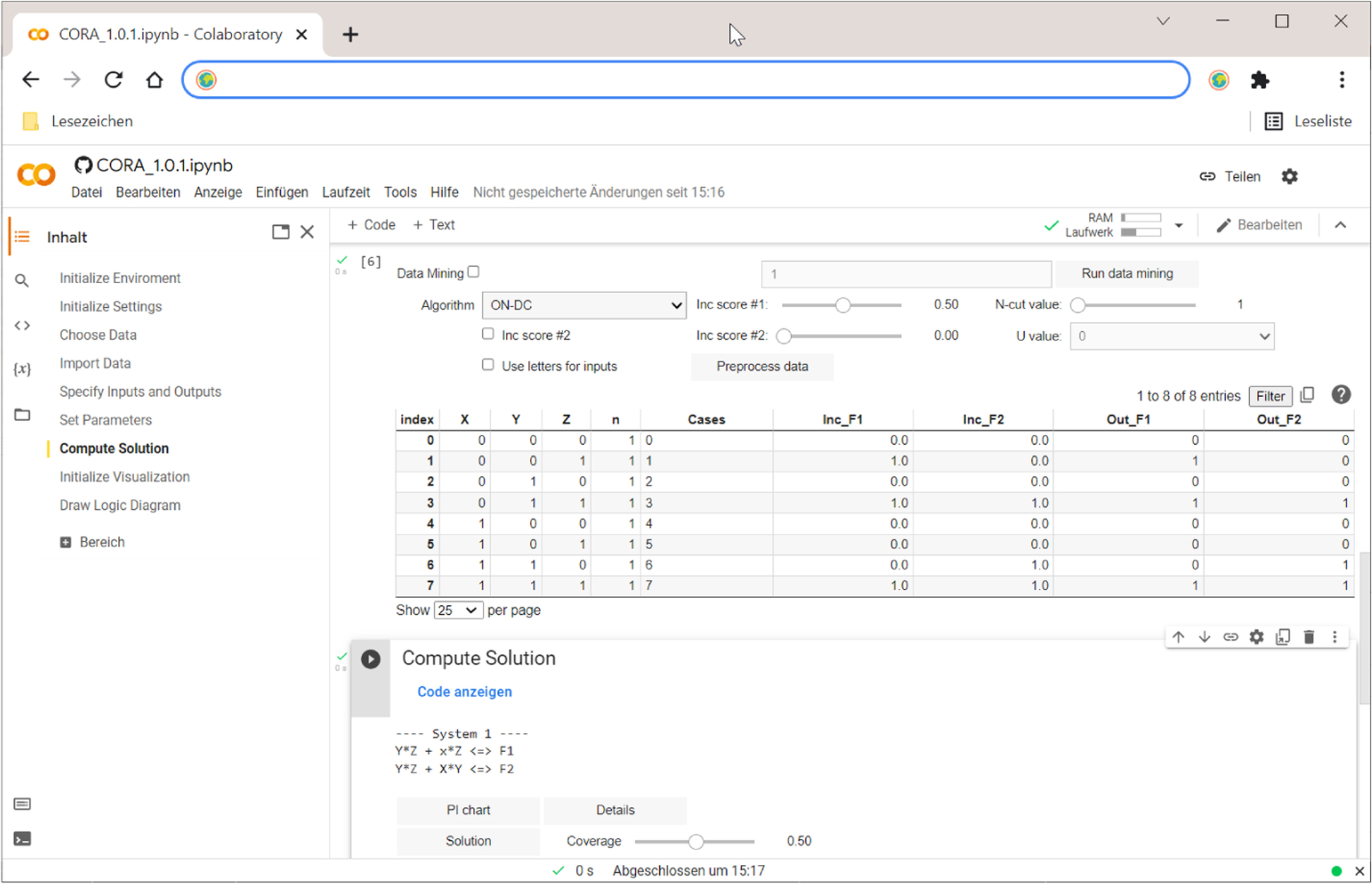Open the browser three-dot menu
Viewport: 1372px width, 884px height.
(x=1342, y=80)
